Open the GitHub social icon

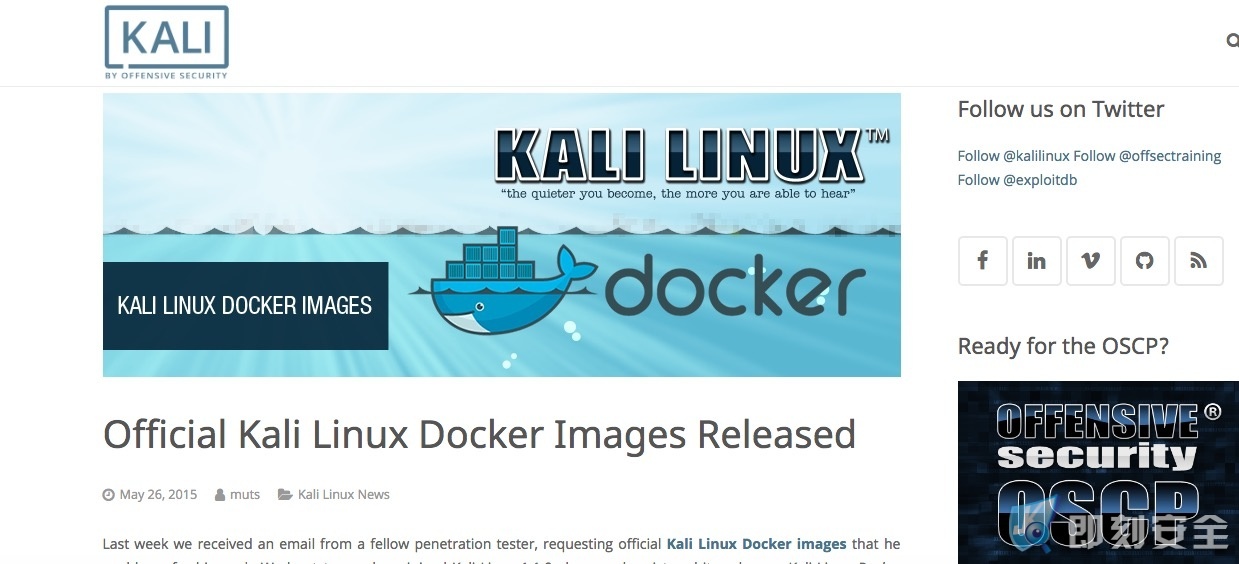click(x=1144, y=261)
